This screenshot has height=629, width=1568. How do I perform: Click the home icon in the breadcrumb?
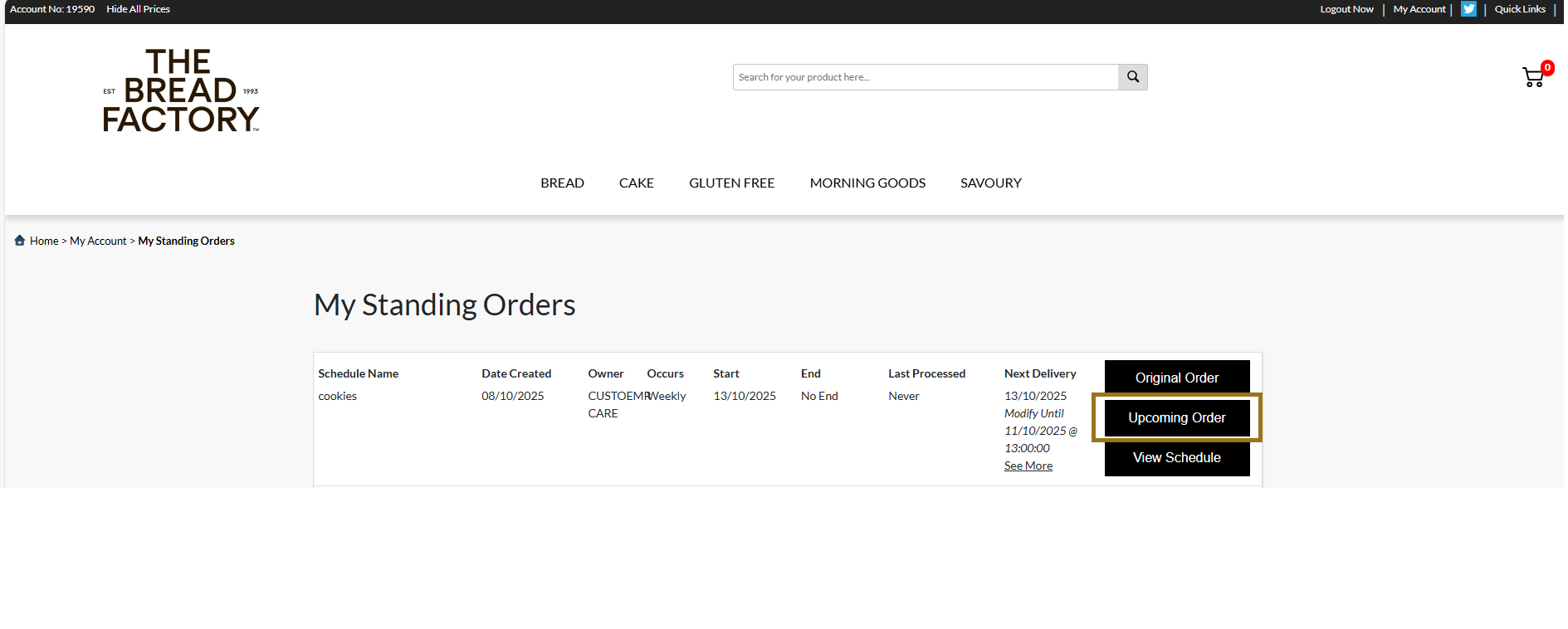[x=20, y=241]
